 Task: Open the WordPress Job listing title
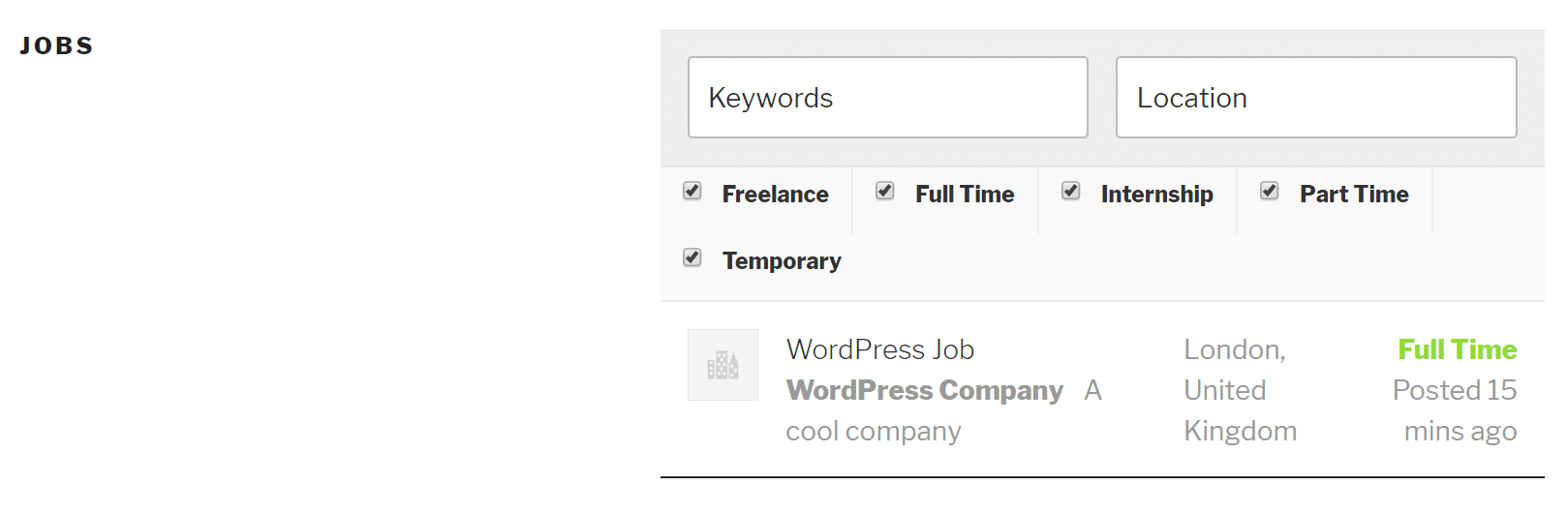click(x=879, y=349)
